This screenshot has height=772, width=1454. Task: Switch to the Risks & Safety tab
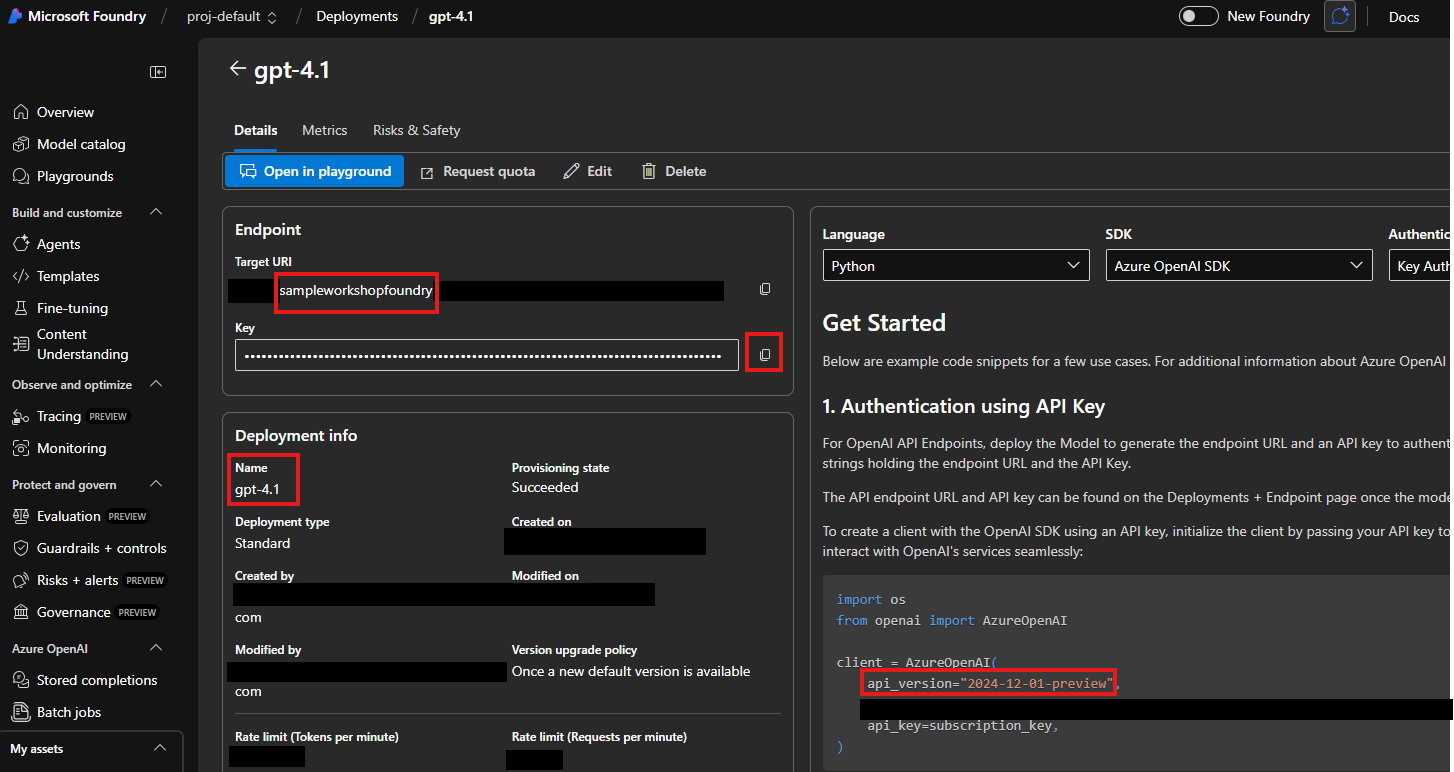[x=417, y=130]
